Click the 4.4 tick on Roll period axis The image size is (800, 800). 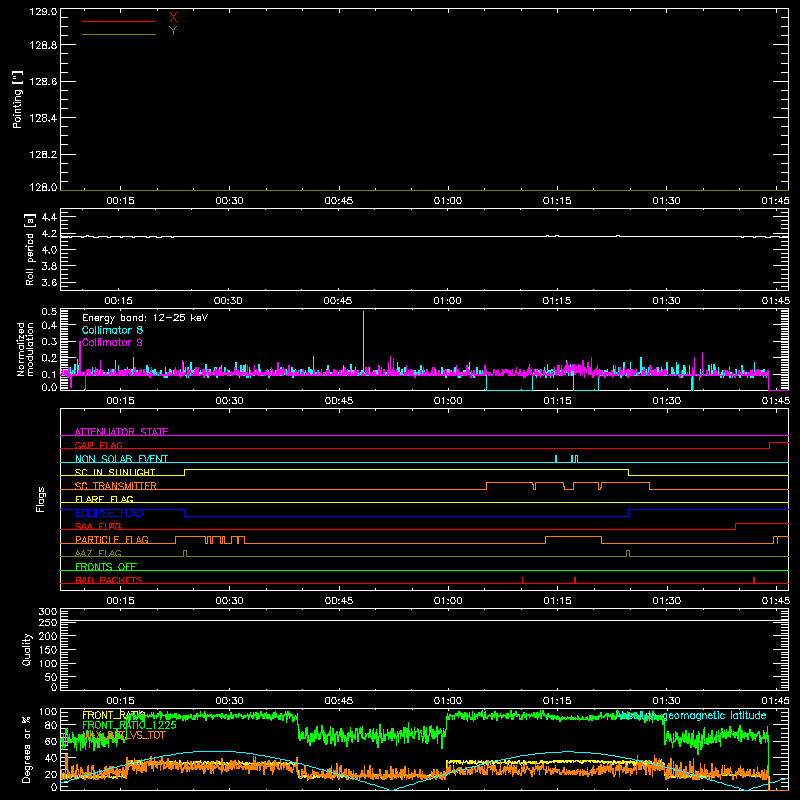(49, 217)
